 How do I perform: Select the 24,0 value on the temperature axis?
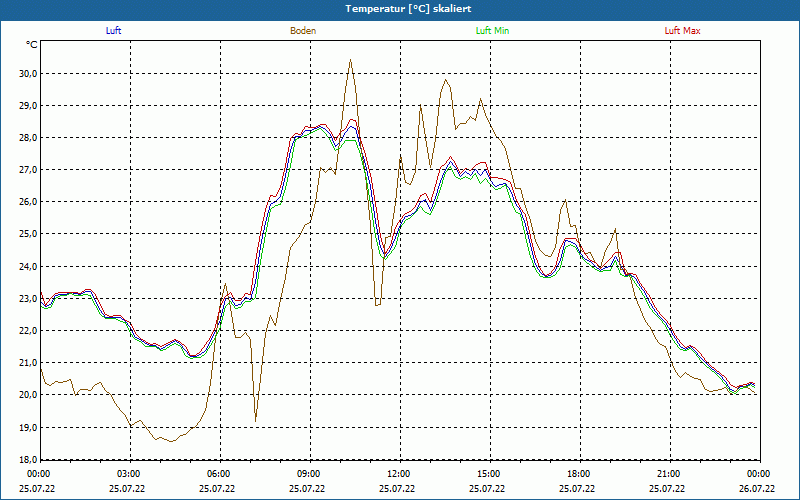point(29,266)
